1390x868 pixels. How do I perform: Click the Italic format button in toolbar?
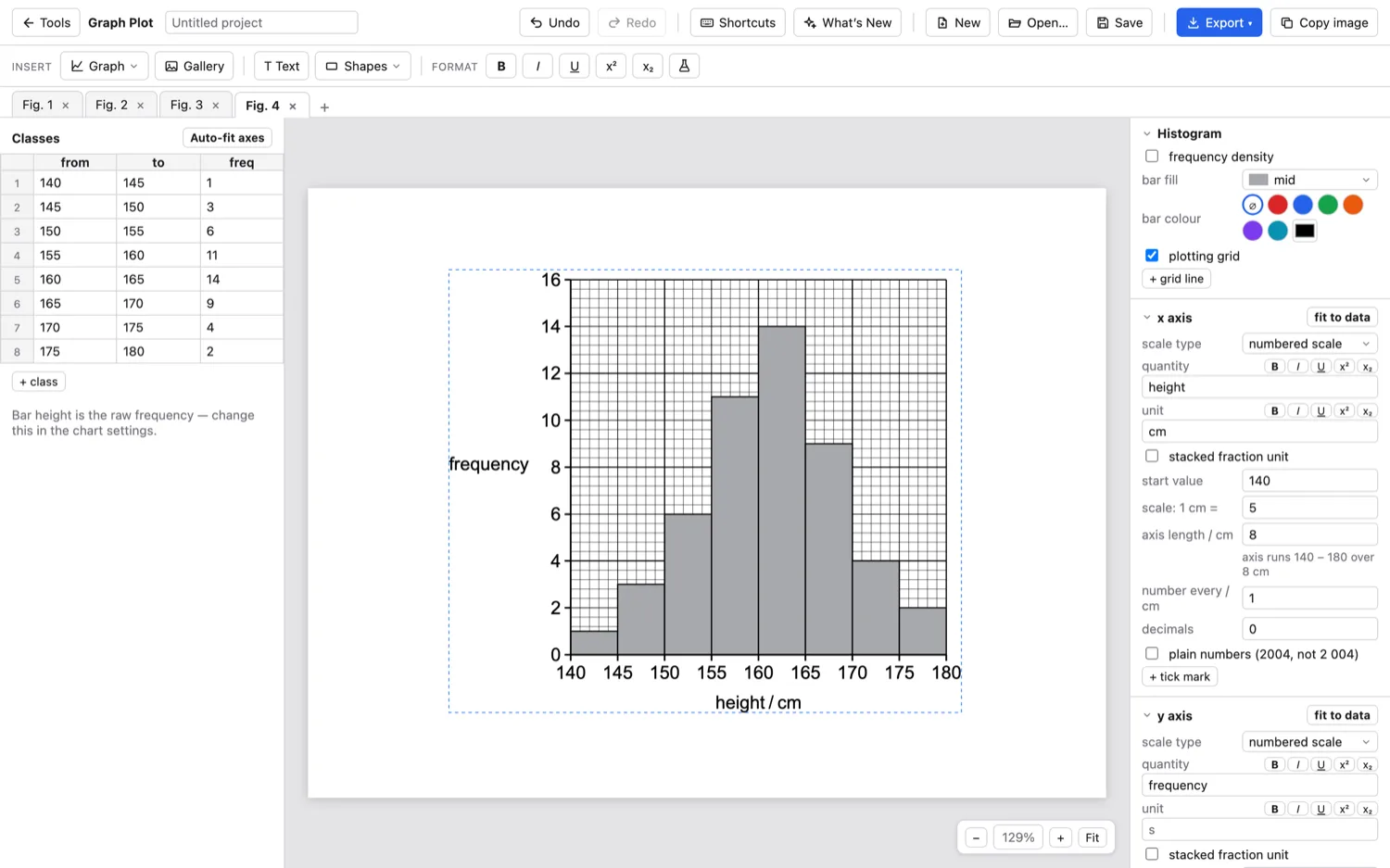(537, 66)
